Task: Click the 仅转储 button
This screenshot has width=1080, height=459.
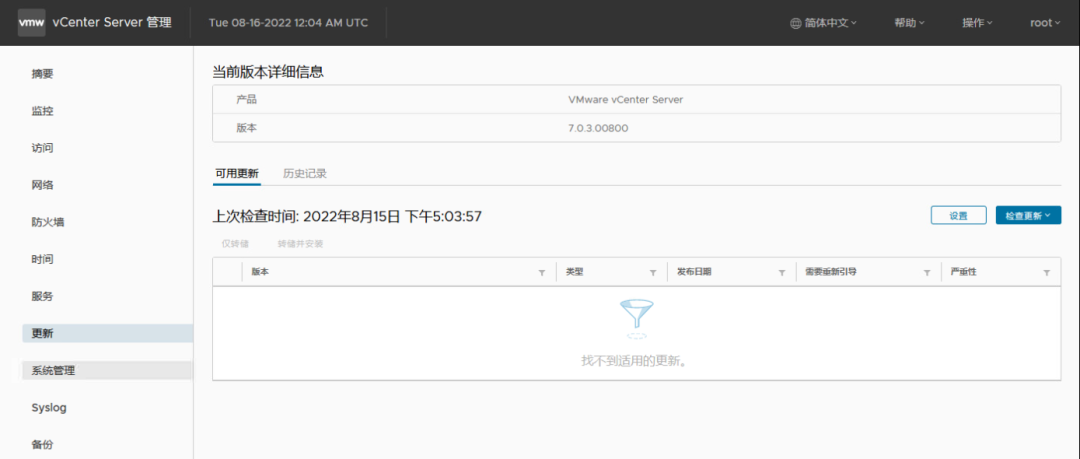Action: 235,244
